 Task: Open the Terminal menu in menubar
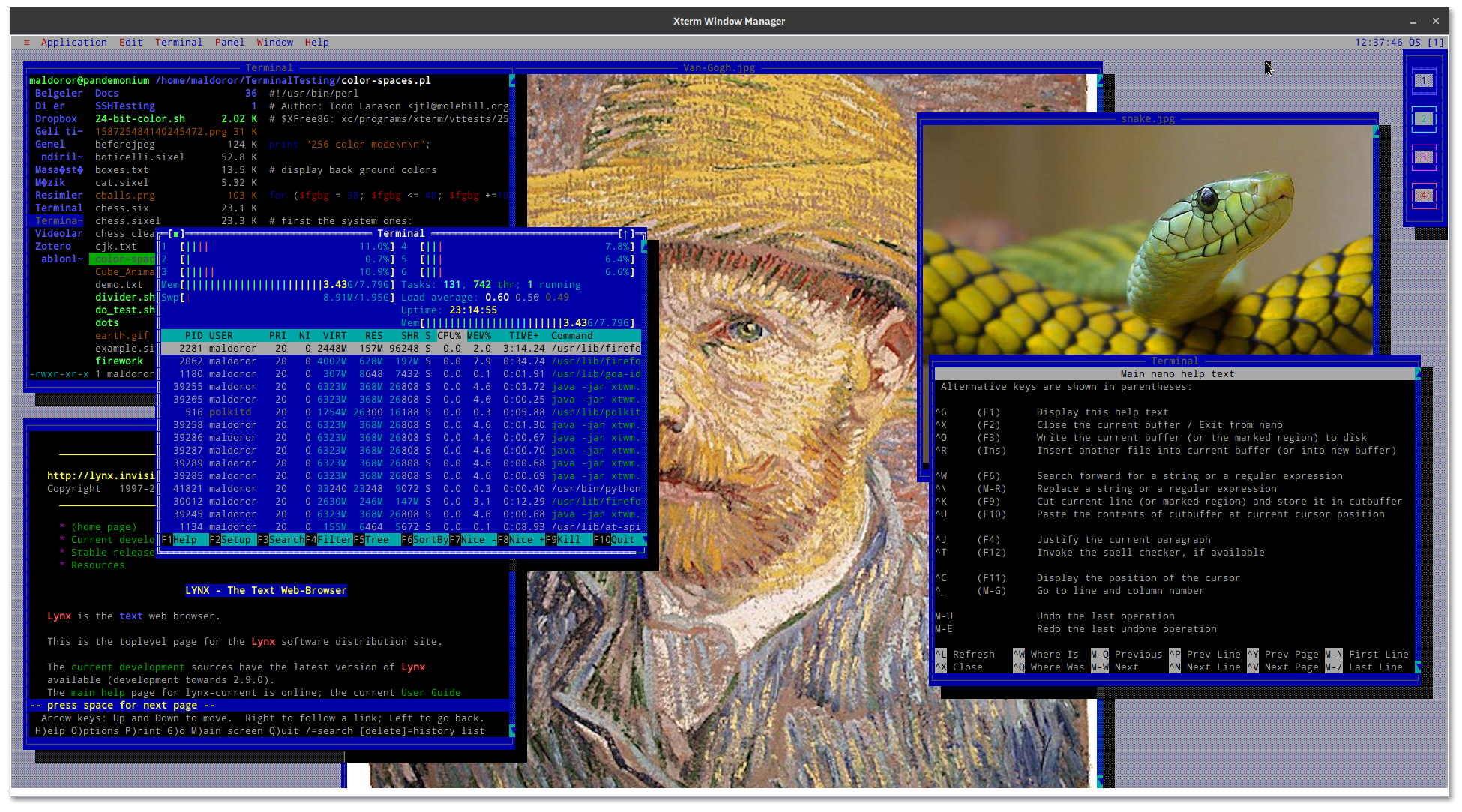(178, 43)
